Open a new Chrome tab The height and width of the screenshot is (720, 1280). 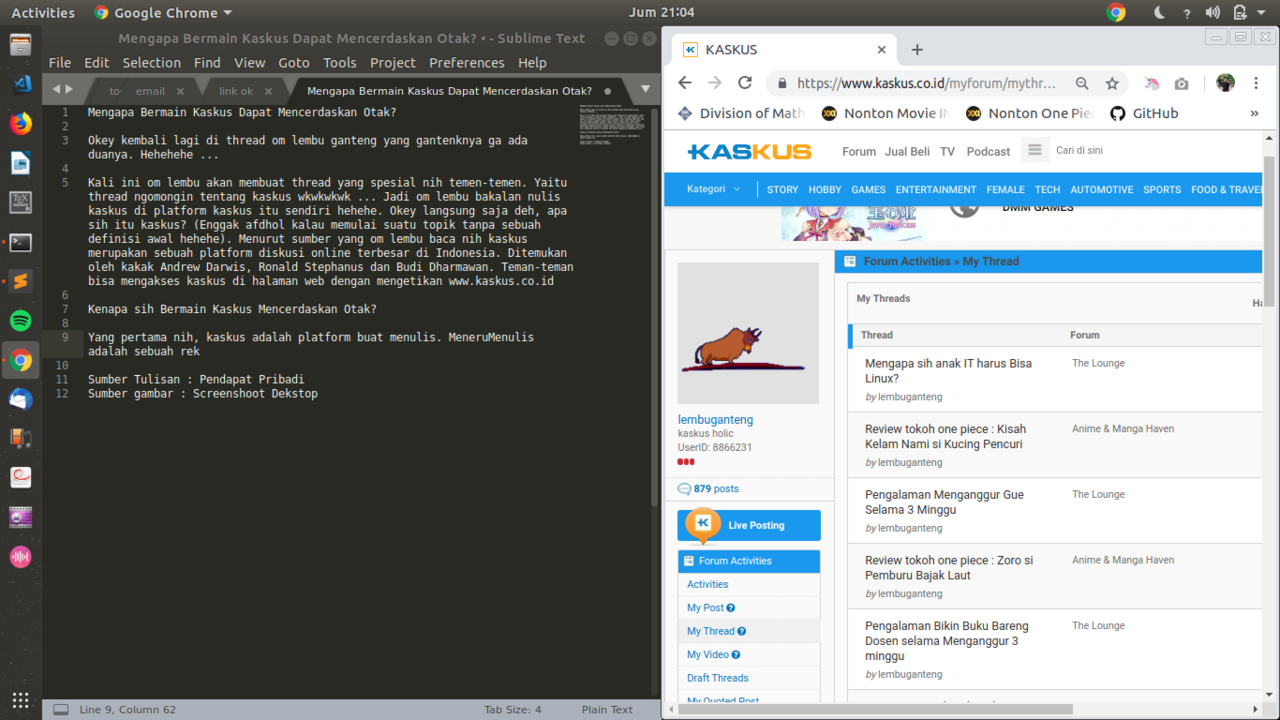(917, 49)
